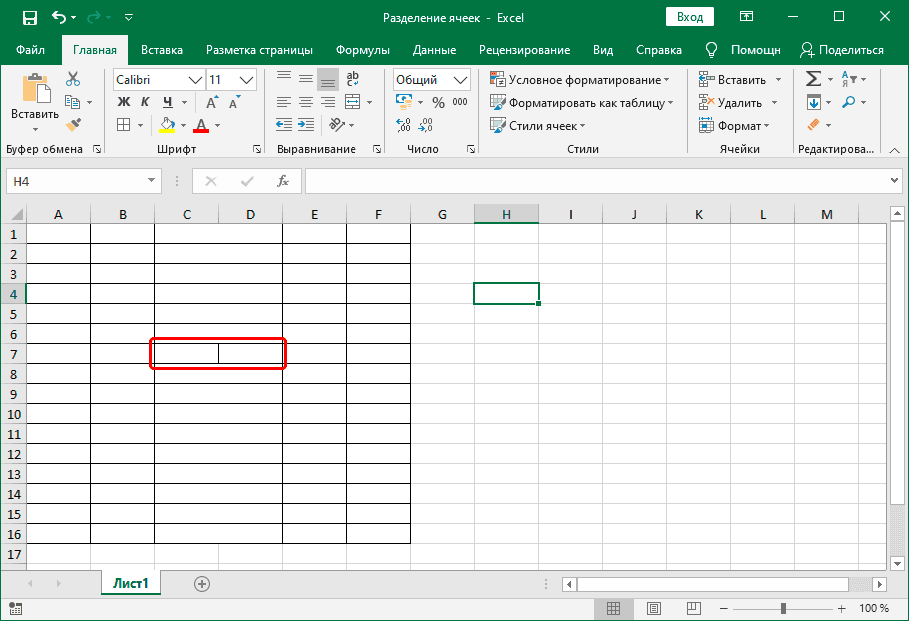Toggle italic formatting (К)
This screenshot has height=621, width=909.
(143, 101)
